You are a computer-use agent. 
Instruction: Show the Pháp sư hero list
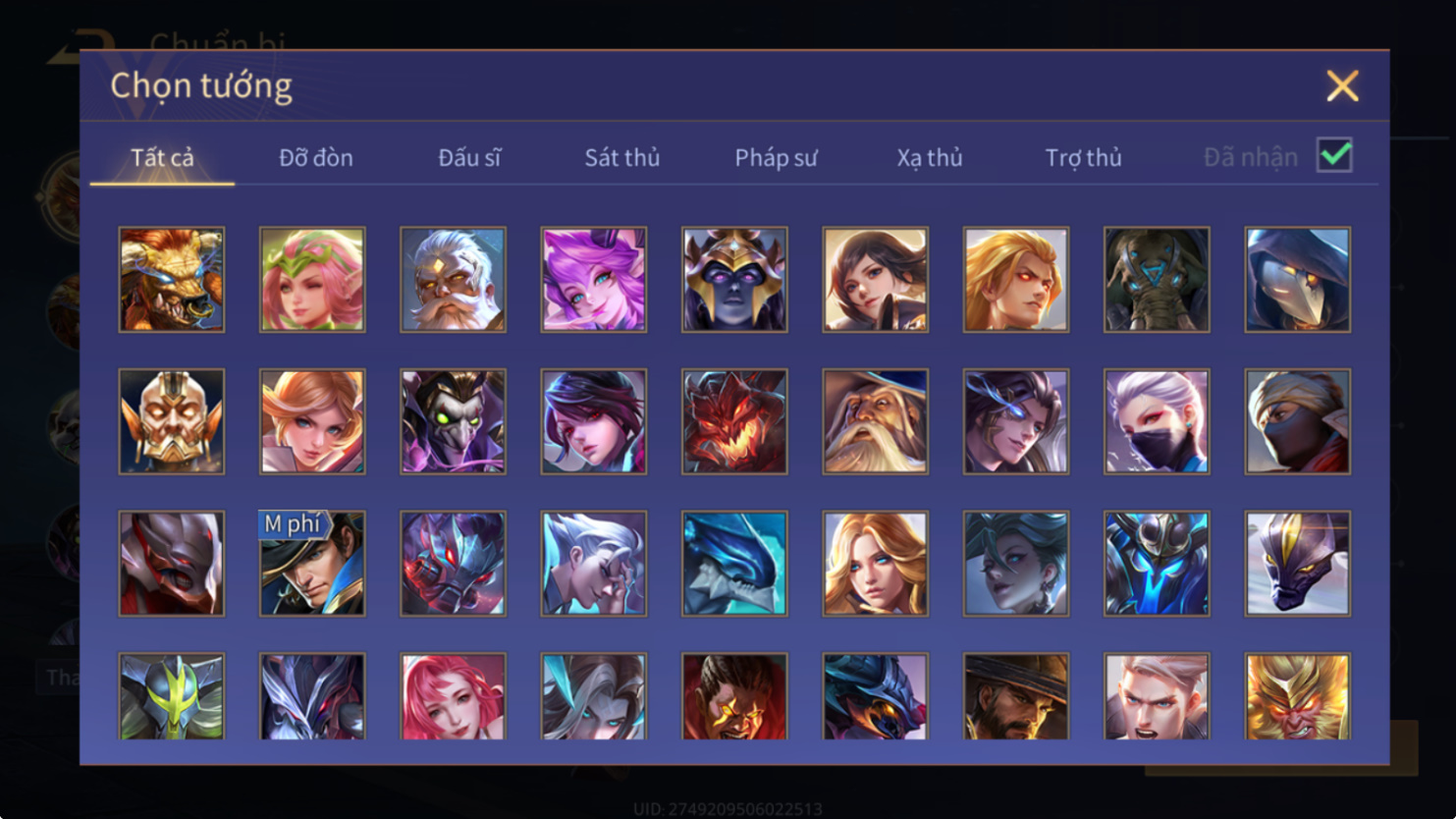776,157
